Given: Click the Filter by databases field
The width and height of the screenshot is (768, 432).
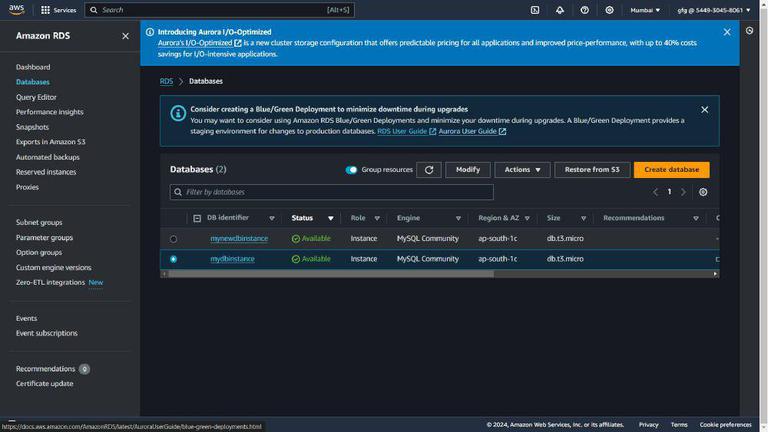Looking at the screenshot, I should pos(332,192).
